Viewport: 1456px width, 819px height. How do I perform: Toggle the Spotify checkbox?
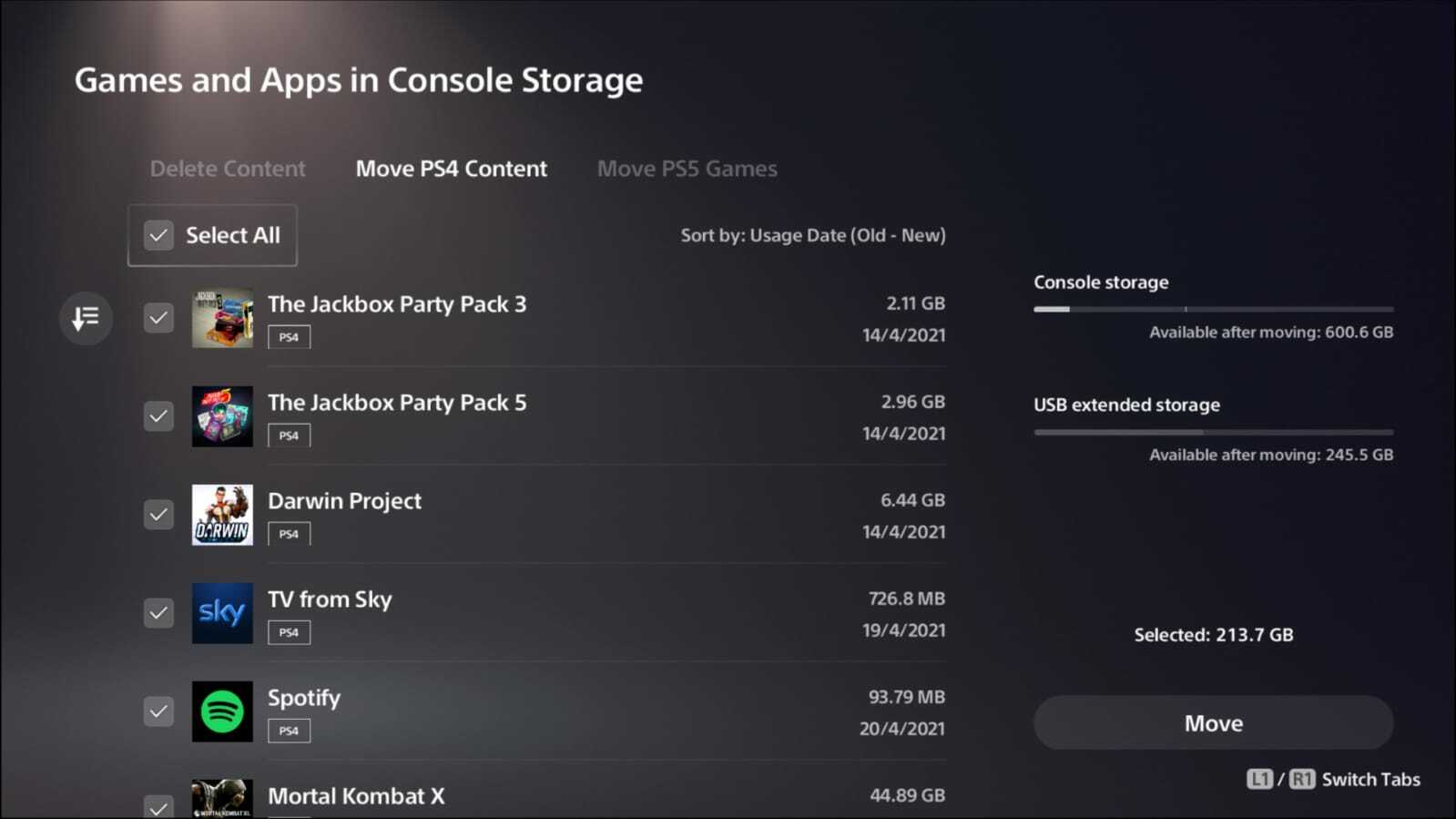click(158, 712)
